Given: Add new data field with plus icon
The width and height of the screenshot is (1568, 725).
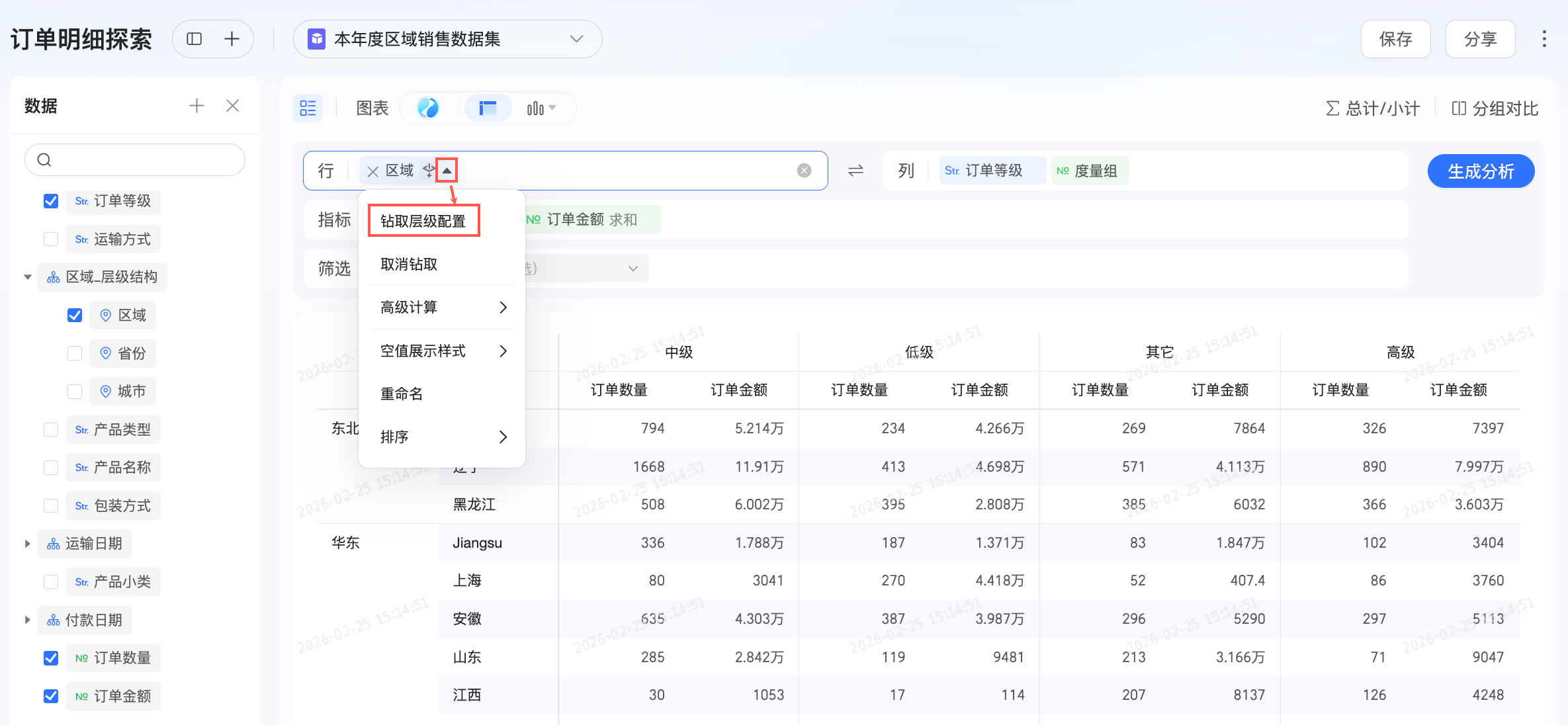Looking at the screenshot, I should (196, 106).
